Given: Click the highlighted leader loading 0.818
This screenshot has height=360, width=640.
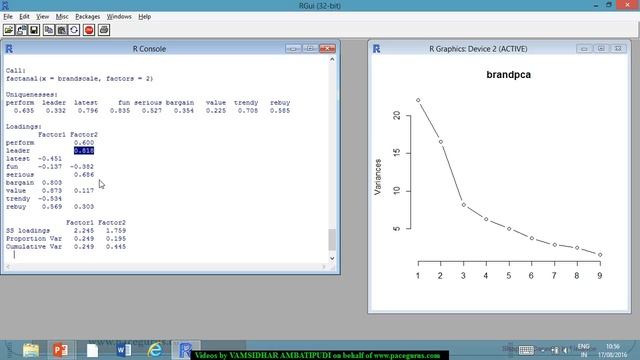Looking at the screenshot, I should click(84, 151).
